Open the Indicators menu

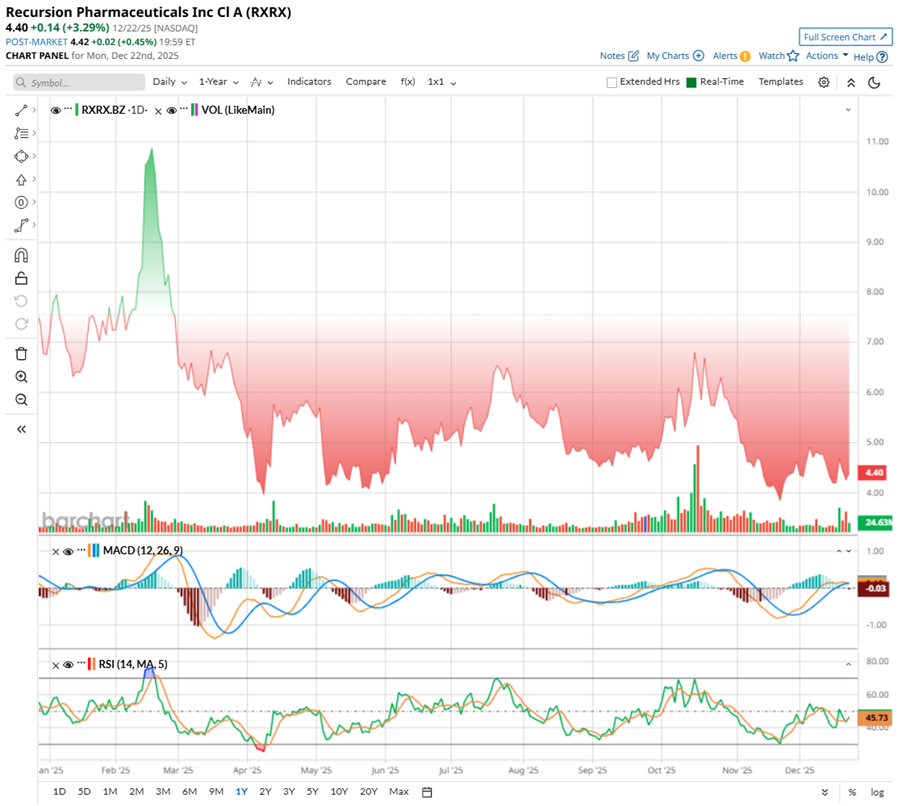(x=309, y=82)
